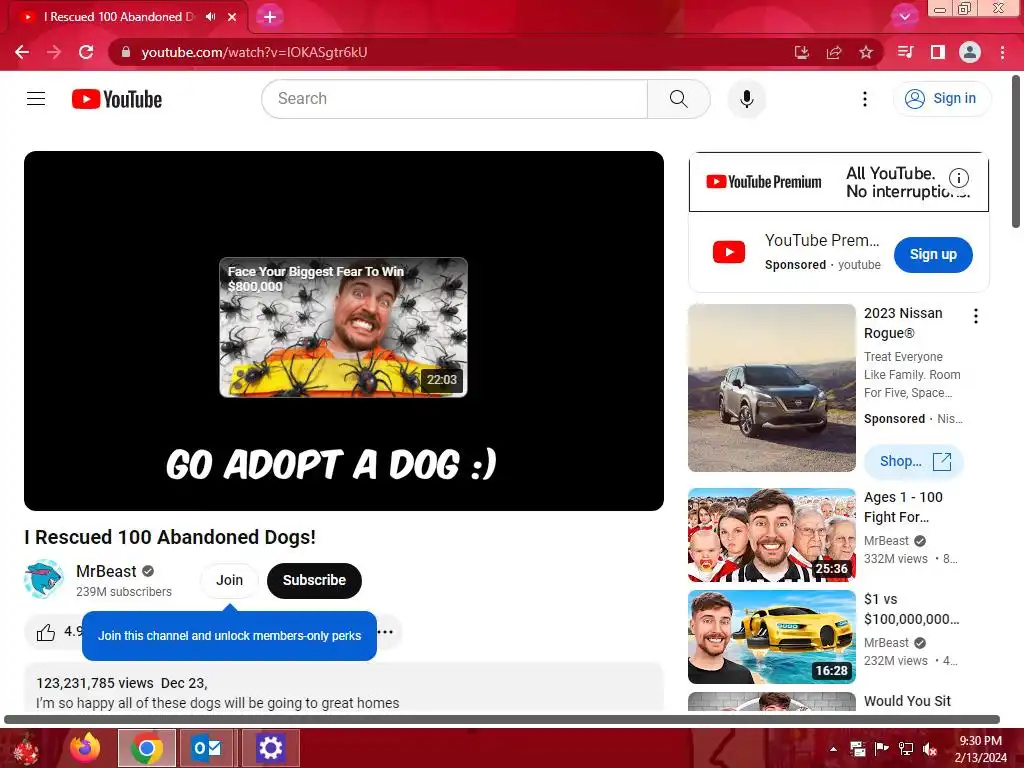The image size is (1024, 768).
Task: Click YouTube Premium sponsored logo icon
Action: point(729,252)
